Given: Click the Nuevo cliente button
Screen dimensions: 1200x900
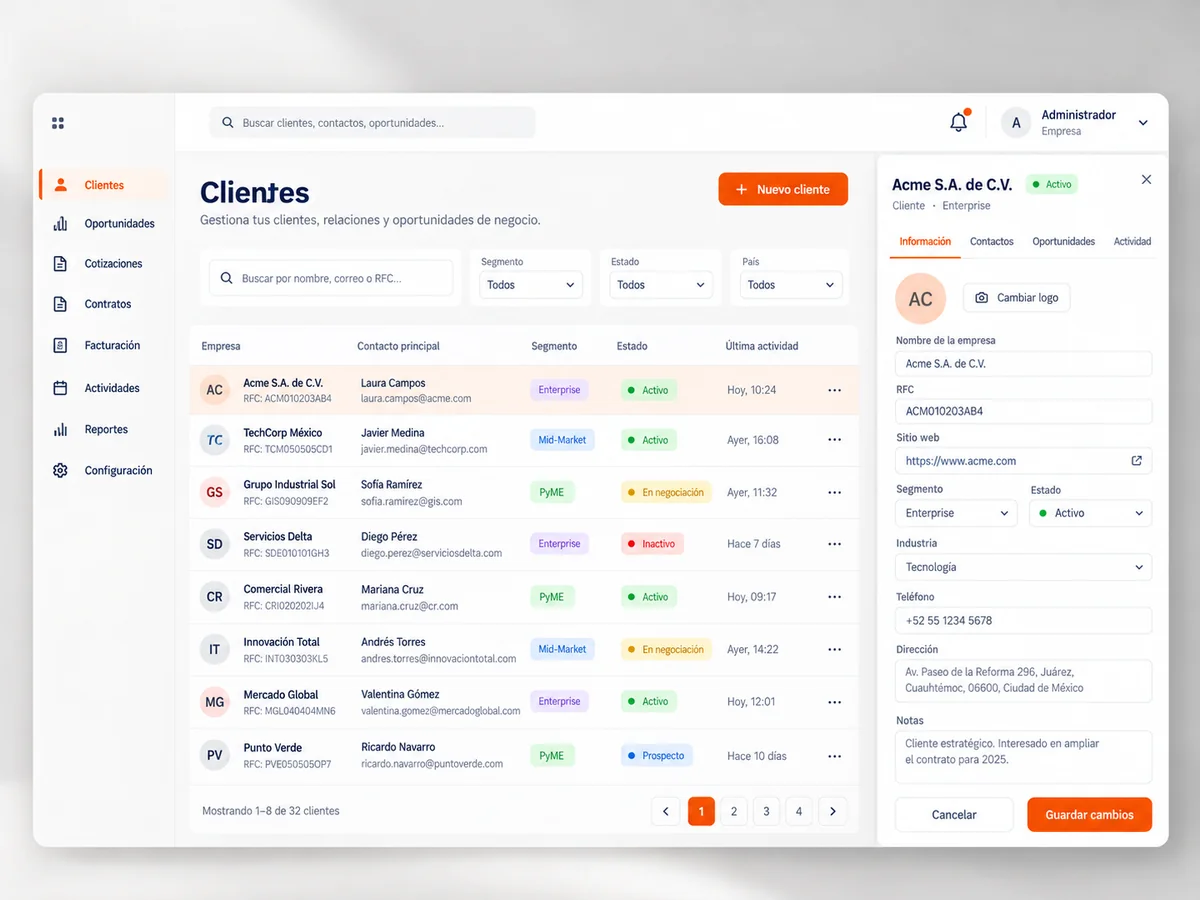Looking at the screenshot, I should (783, 189).
